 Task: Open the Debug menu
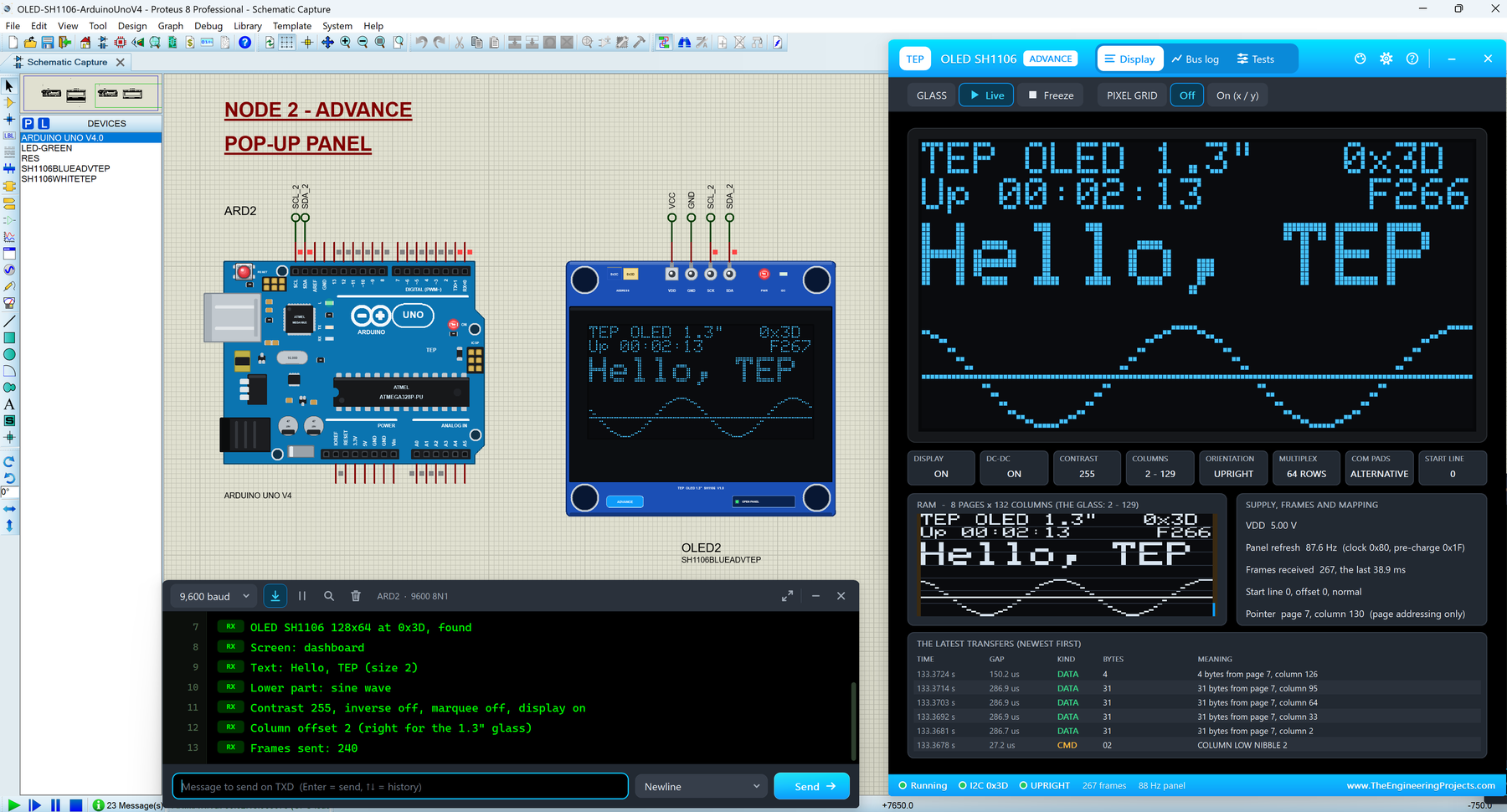(x=208, y=26)
